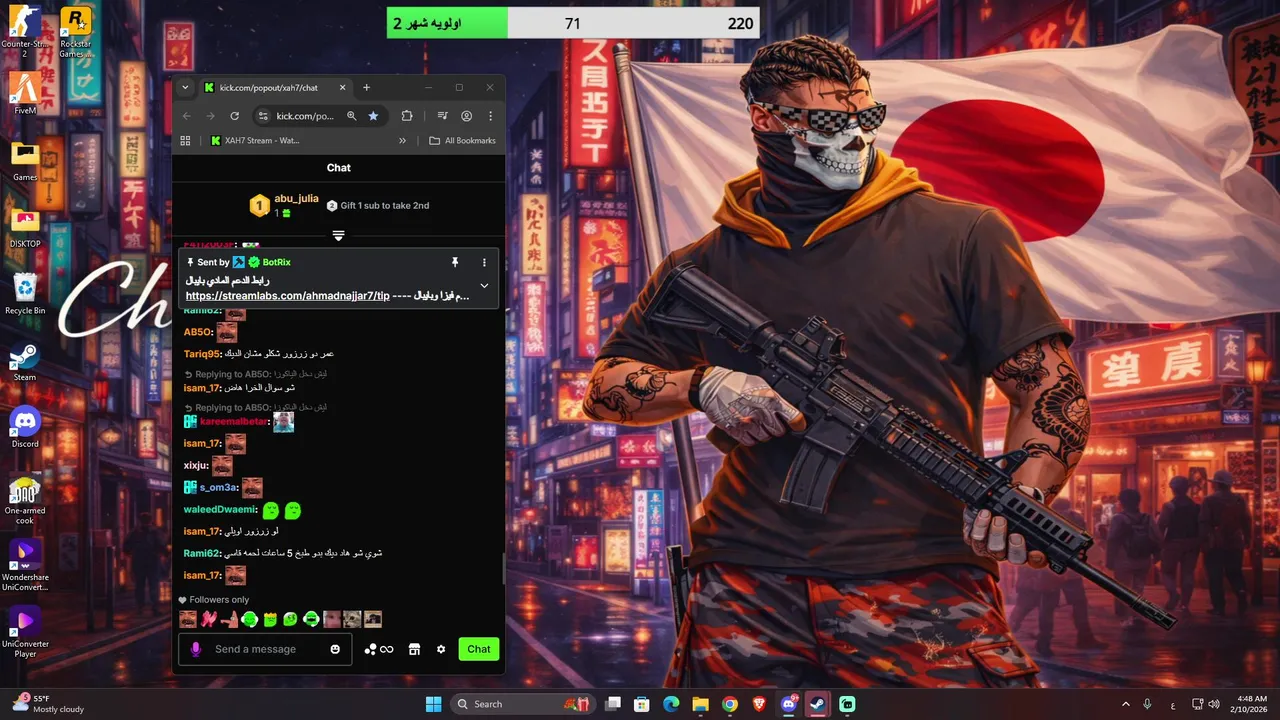Click the forward navigation arrow
This screenshot has width=1280, height=720.
(x=210, y=116)
